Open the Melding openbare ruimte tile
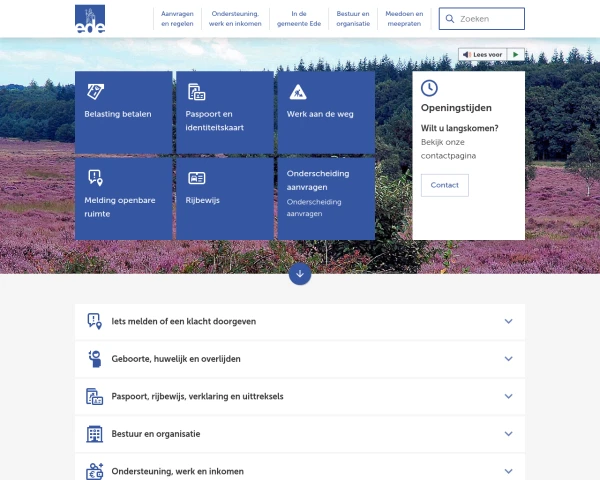600x480 pixels. coord(124,199)
